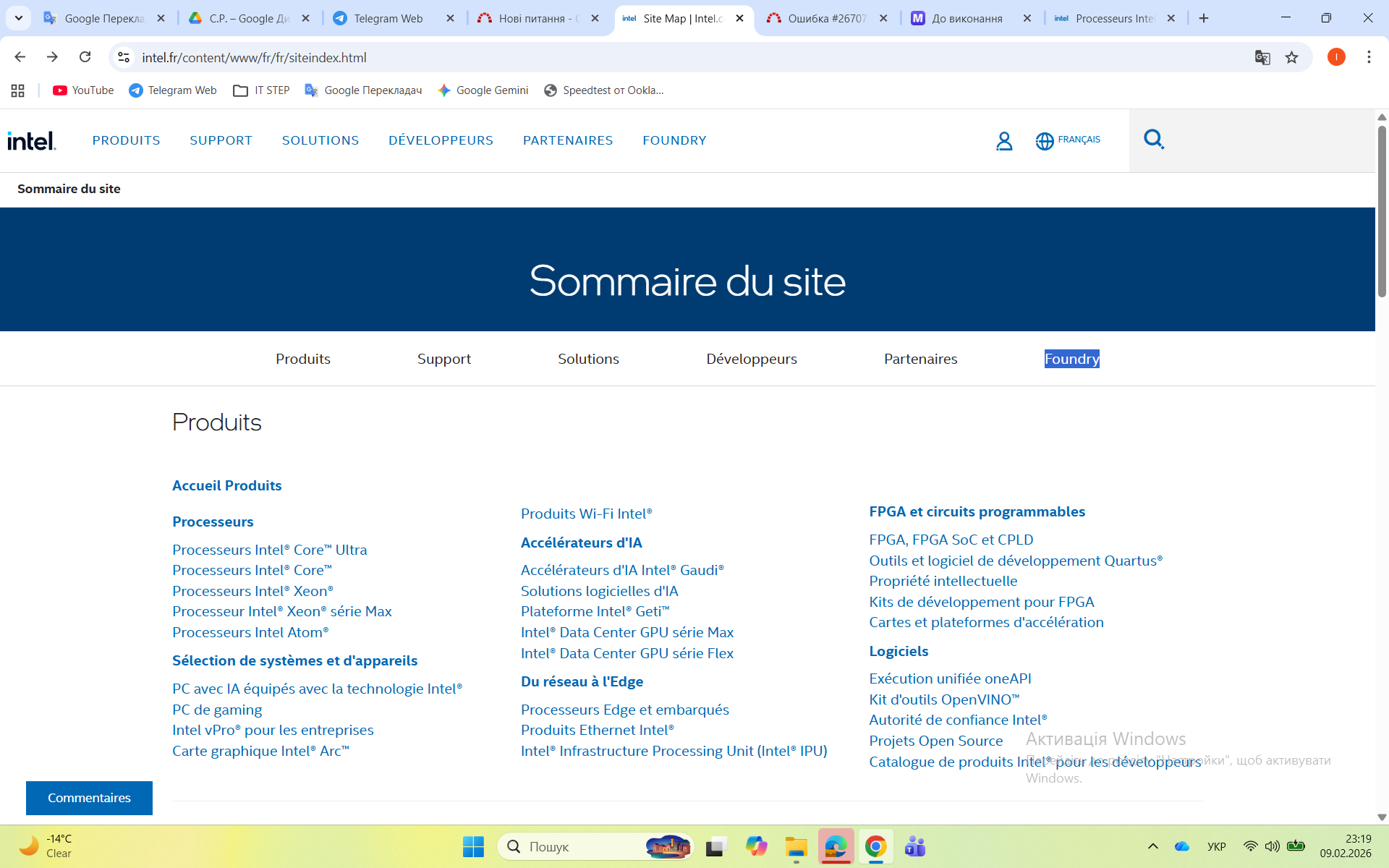
Task: Bookmark this page with the star icon
Action: tap(1291, 58)
